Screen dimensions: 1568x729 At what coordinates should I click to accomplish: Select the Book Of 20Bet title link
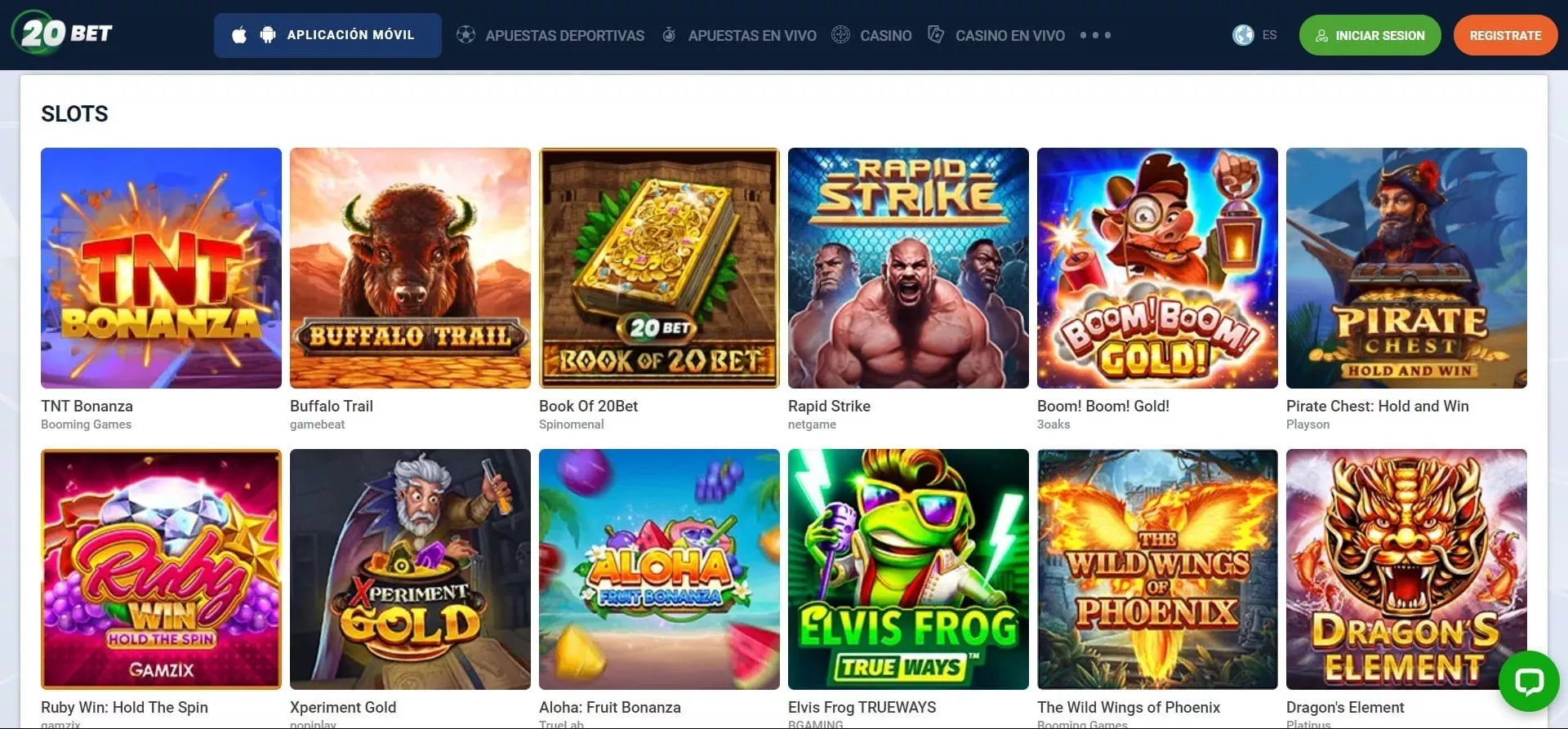click(588, 406)
